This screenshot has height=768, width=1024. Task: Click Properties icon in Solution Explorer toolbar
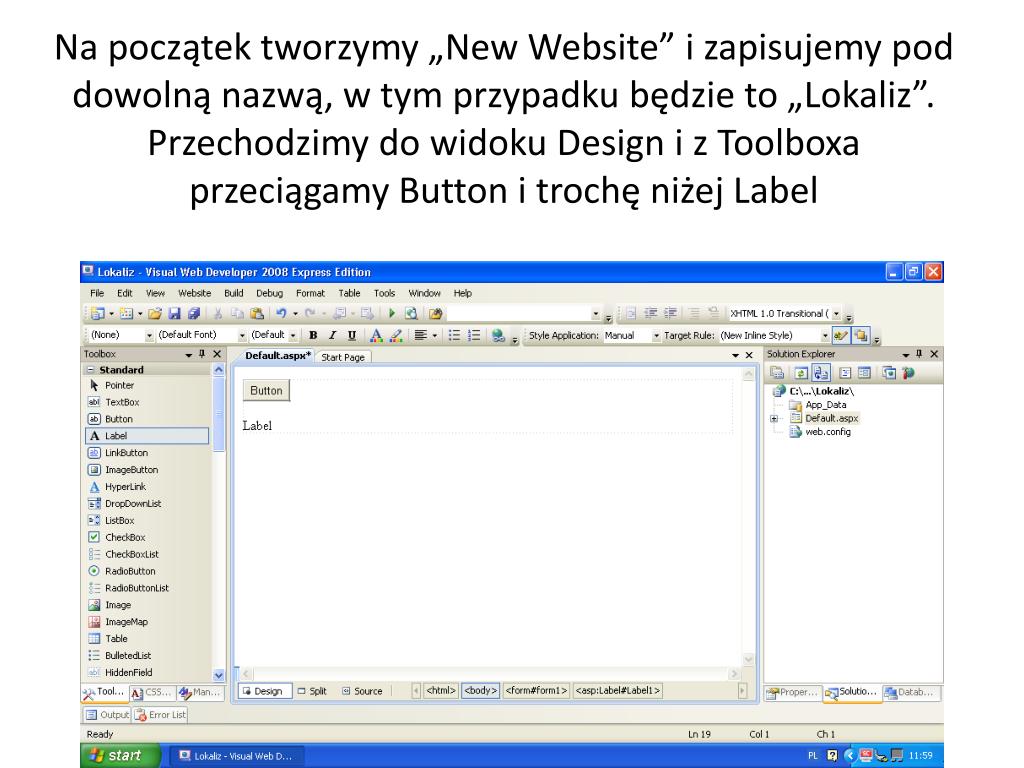(x=777, y=373)
